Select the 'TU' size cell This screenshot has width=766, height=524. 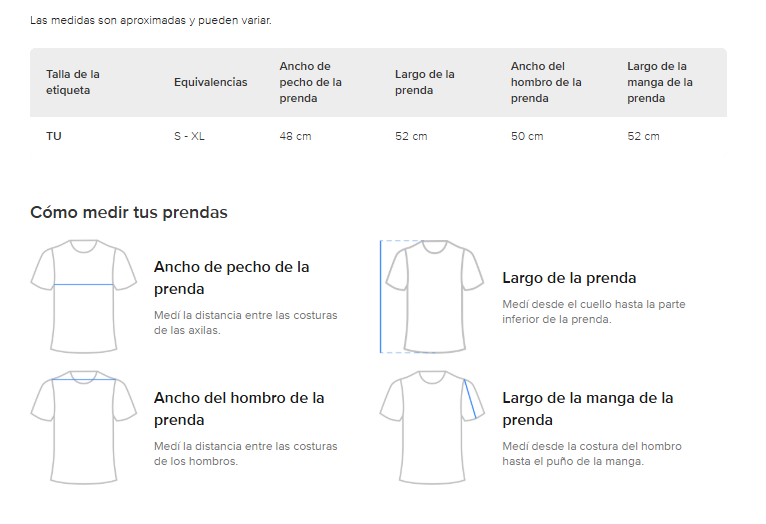pyautogui.click(x=54, y=136)
